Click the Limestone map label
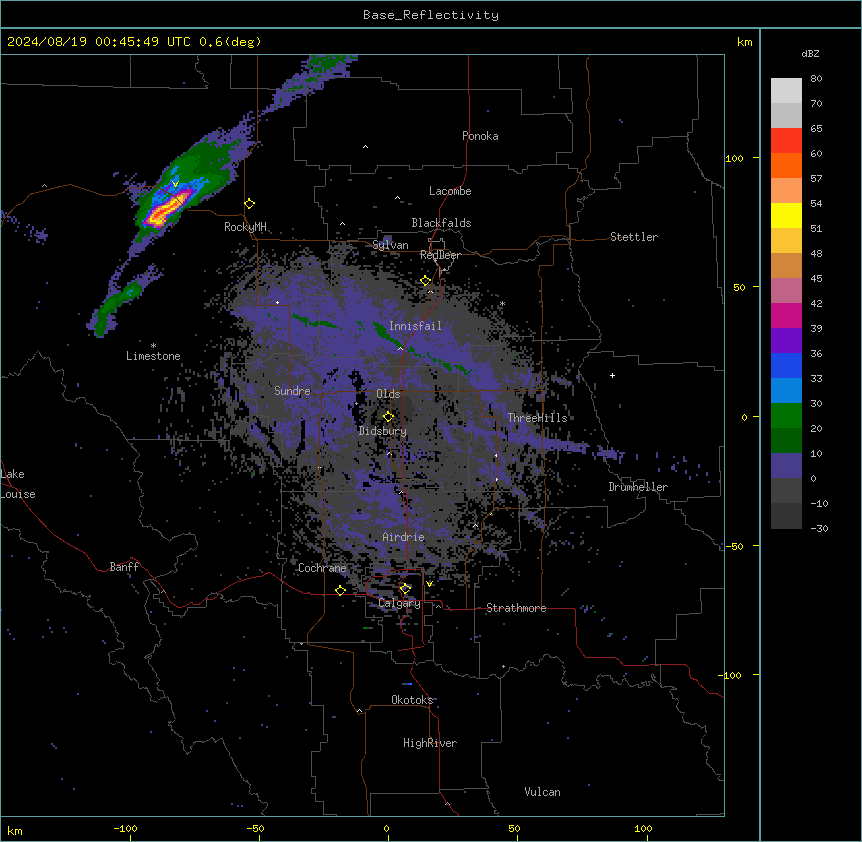This screenshot has width=862, height=842. (153, 356)
